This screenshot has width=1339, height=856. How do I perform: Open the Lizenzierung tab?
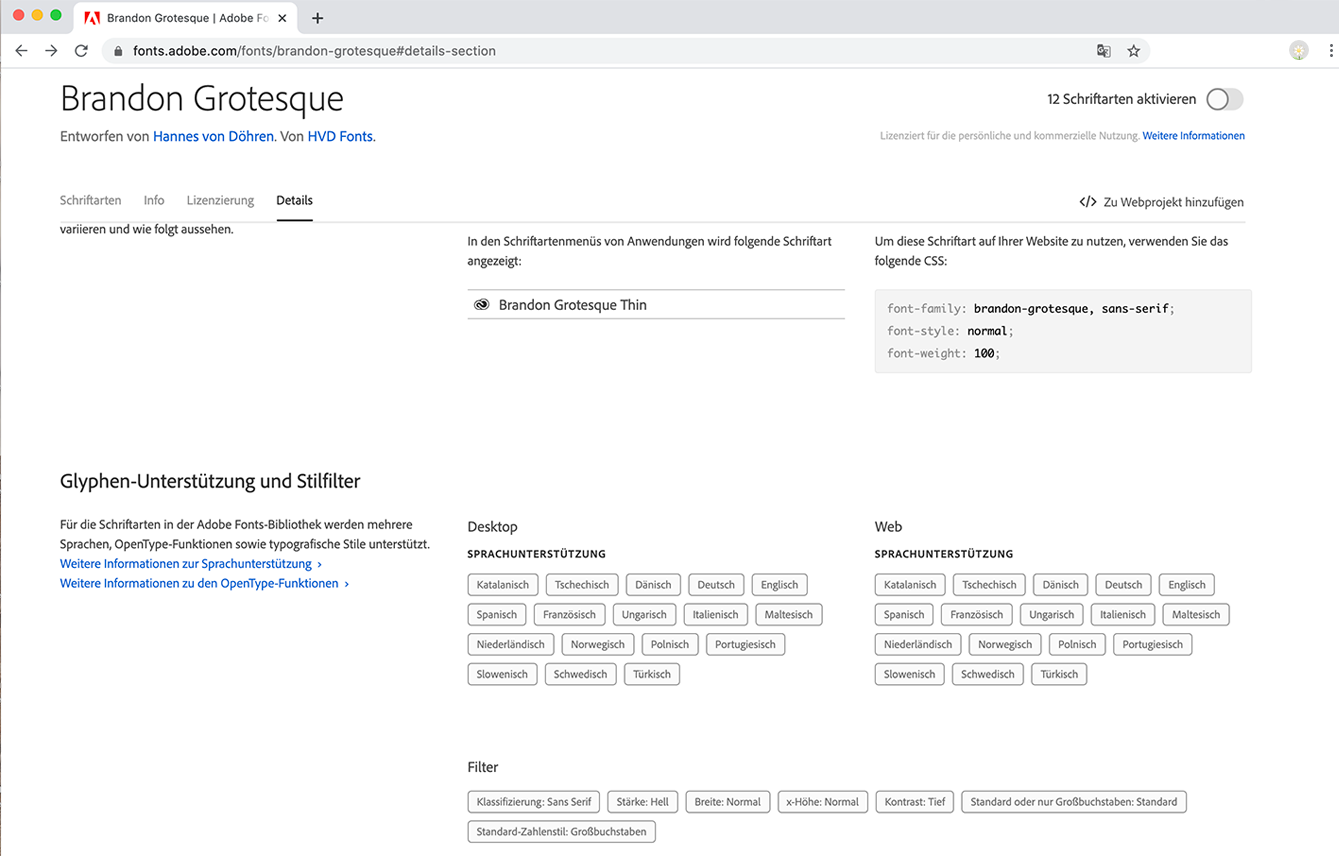pos(220,200)
